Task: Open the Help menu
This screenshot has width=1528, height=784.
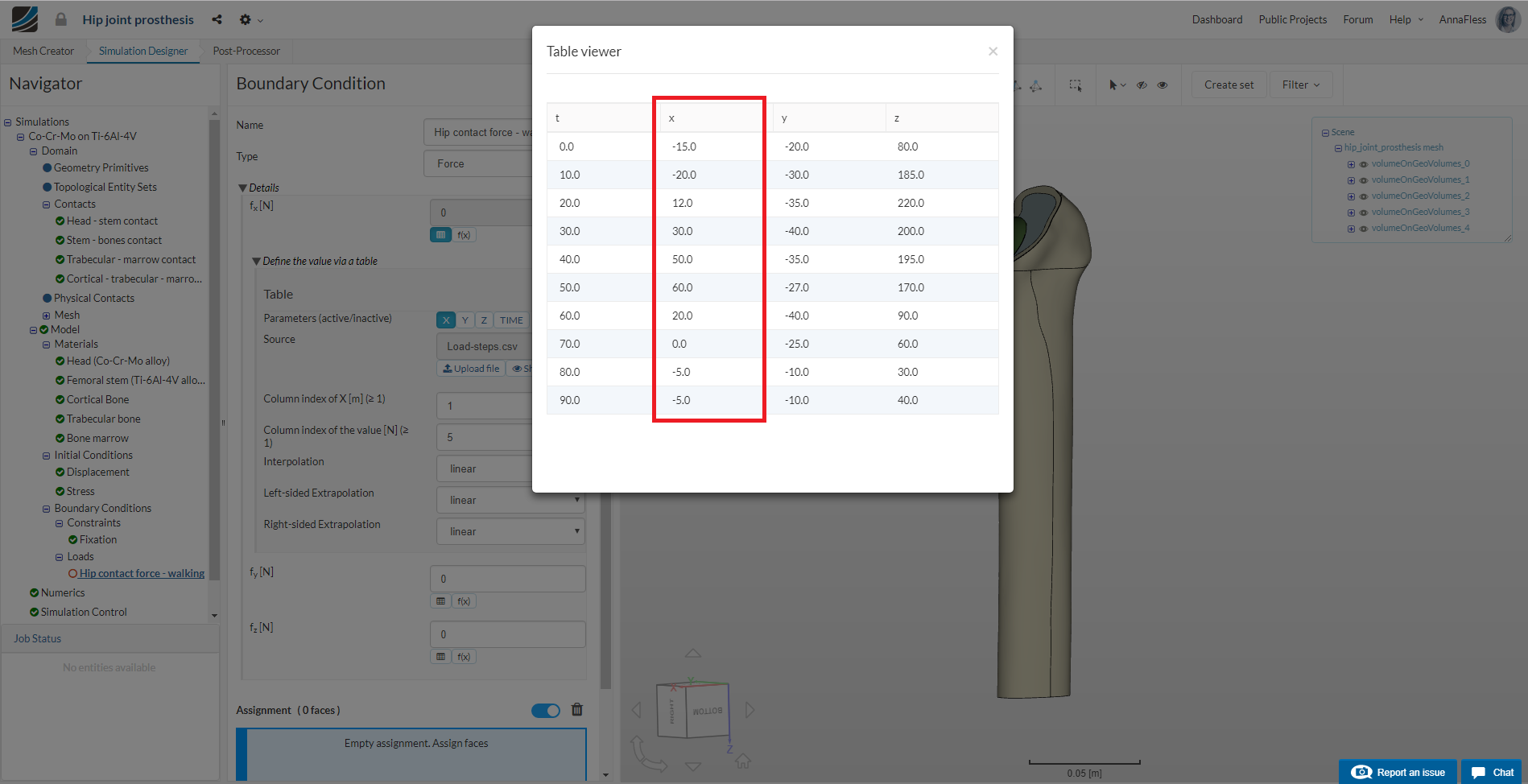Action: pos(1406,19)
